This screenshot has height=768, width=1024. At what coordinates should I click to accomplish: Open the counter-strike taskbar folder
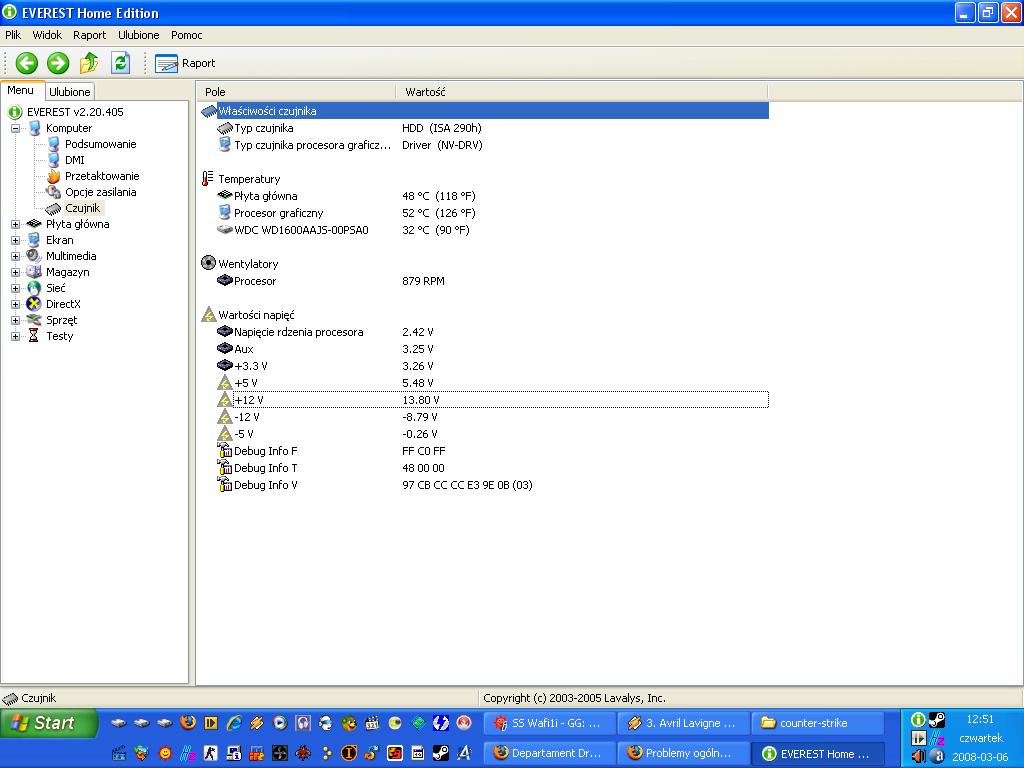coord(818,723)
